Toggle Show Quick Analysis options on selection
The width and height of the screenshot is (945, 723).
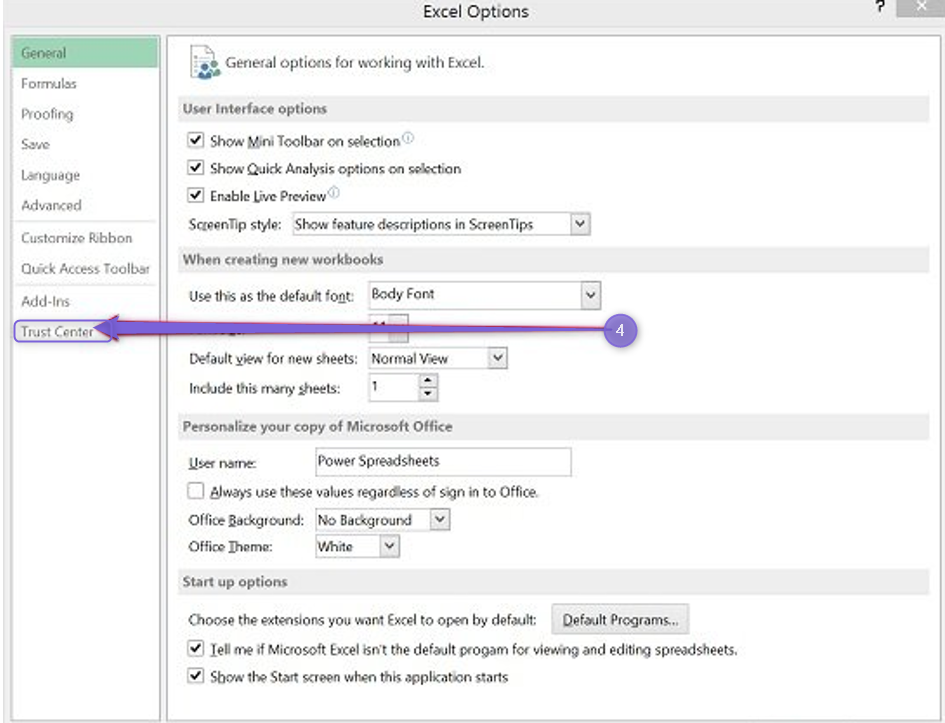195,167
